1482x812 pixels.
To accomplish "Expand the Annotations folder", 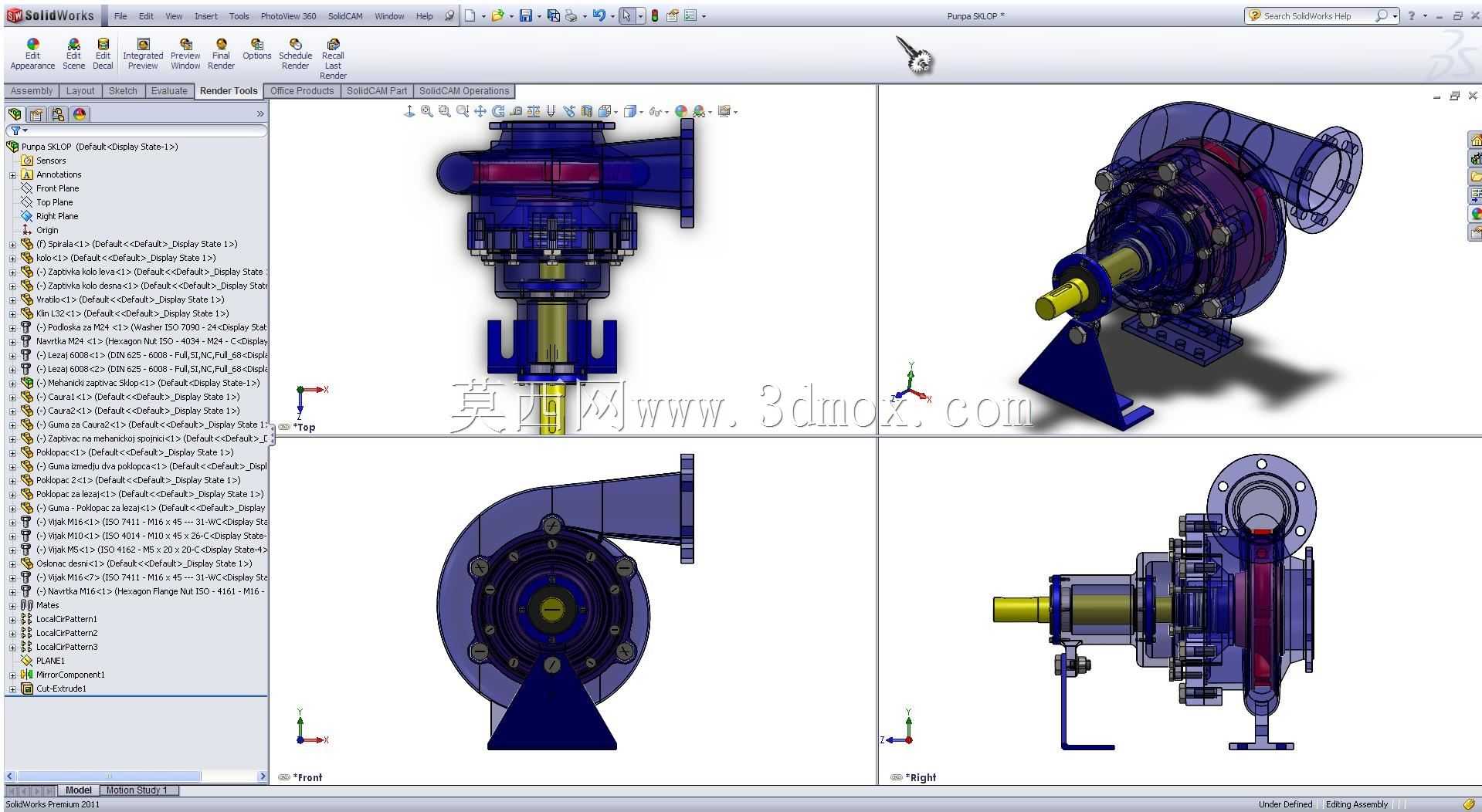I will pos(12,175).
